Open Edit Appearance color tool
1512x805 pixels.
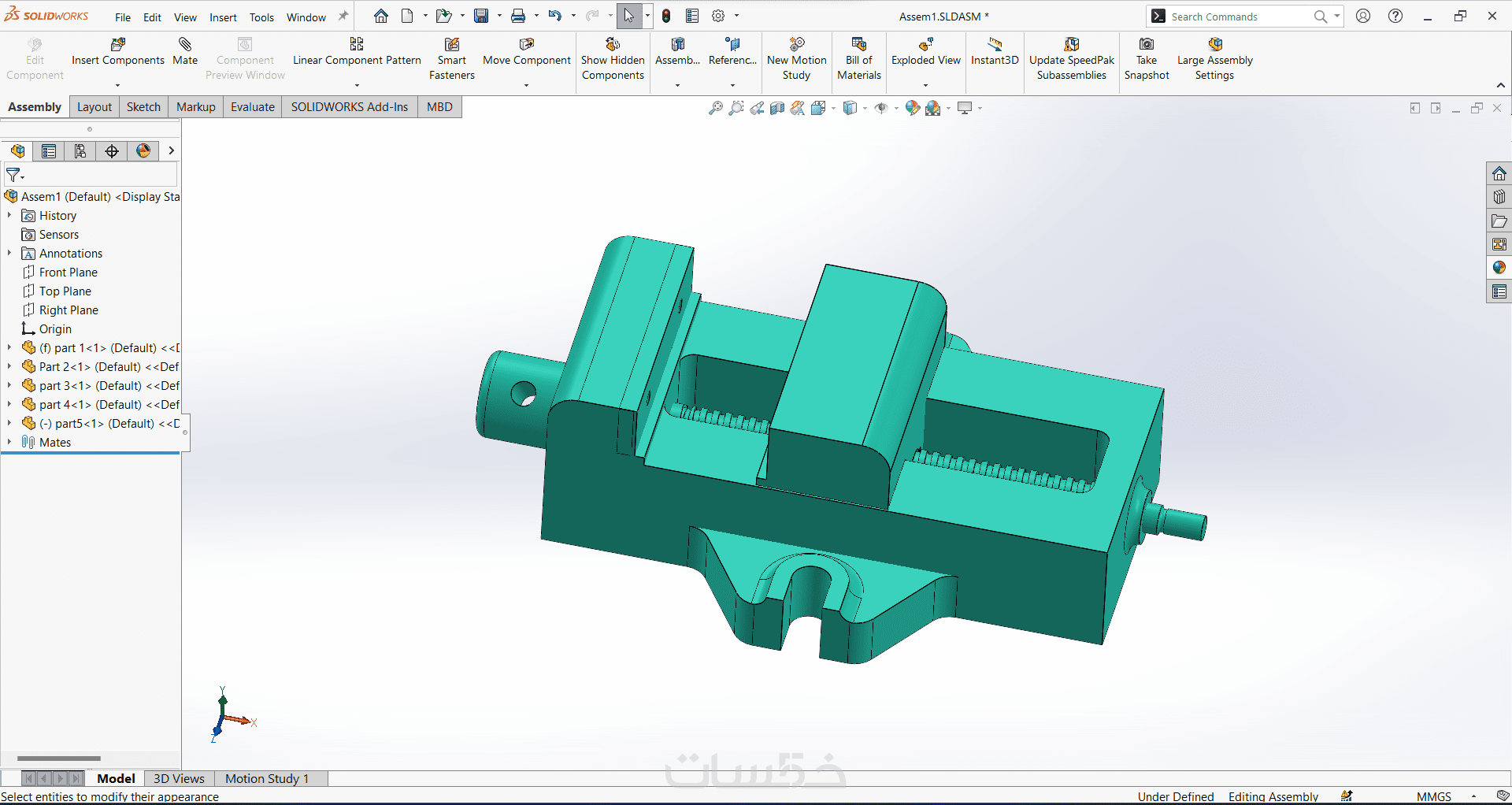(912, 108)
